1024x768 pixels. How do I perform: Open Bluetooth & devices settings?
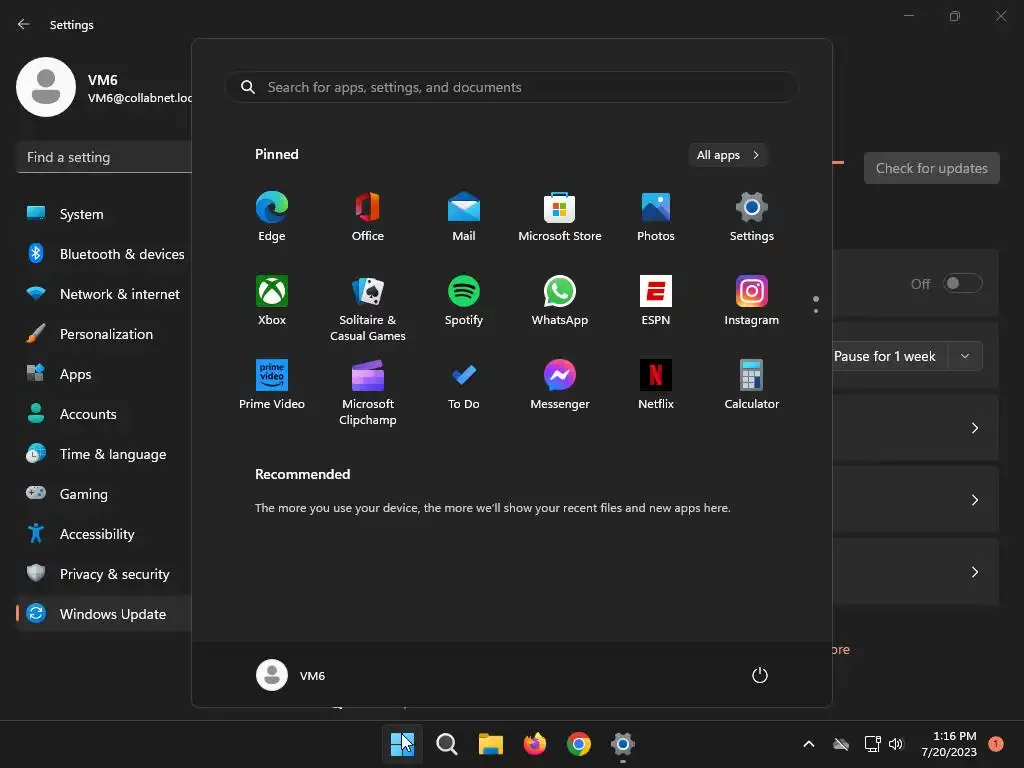(x=104, y=253)
